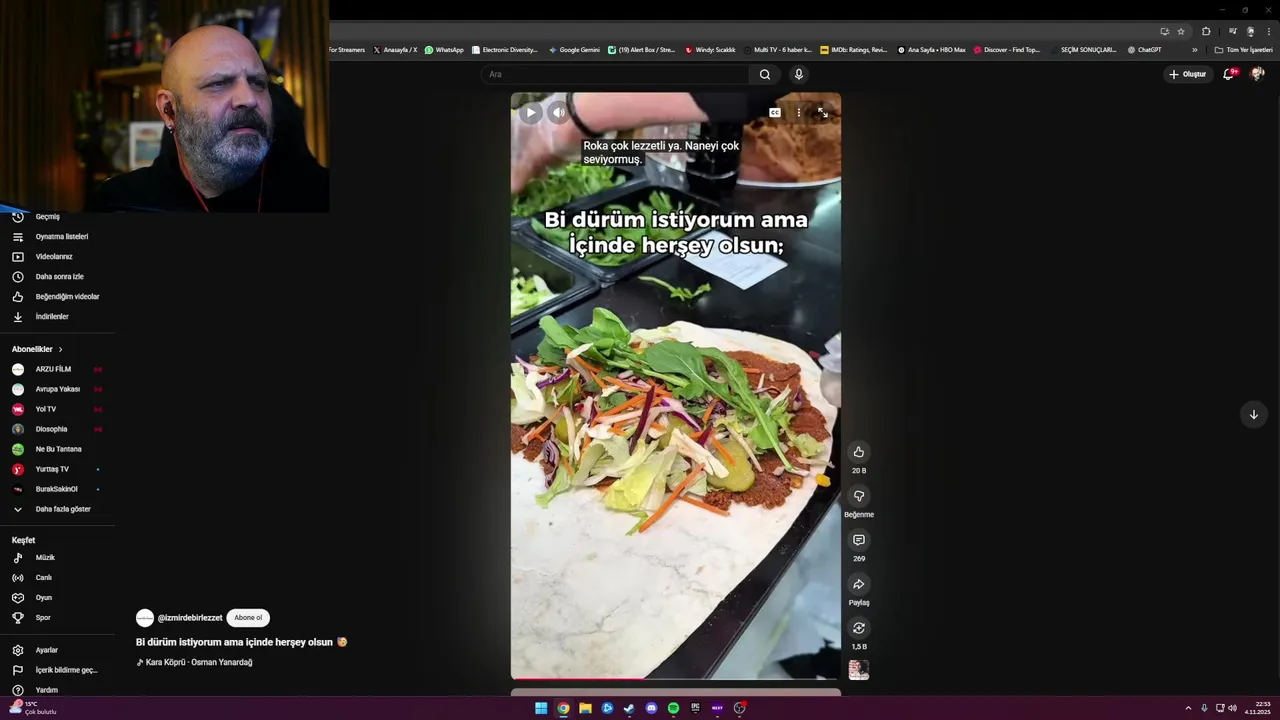This screenshot has height=720, width=1280.
Task: Open the Avrupa Yakası subscription
Action: 57,389
